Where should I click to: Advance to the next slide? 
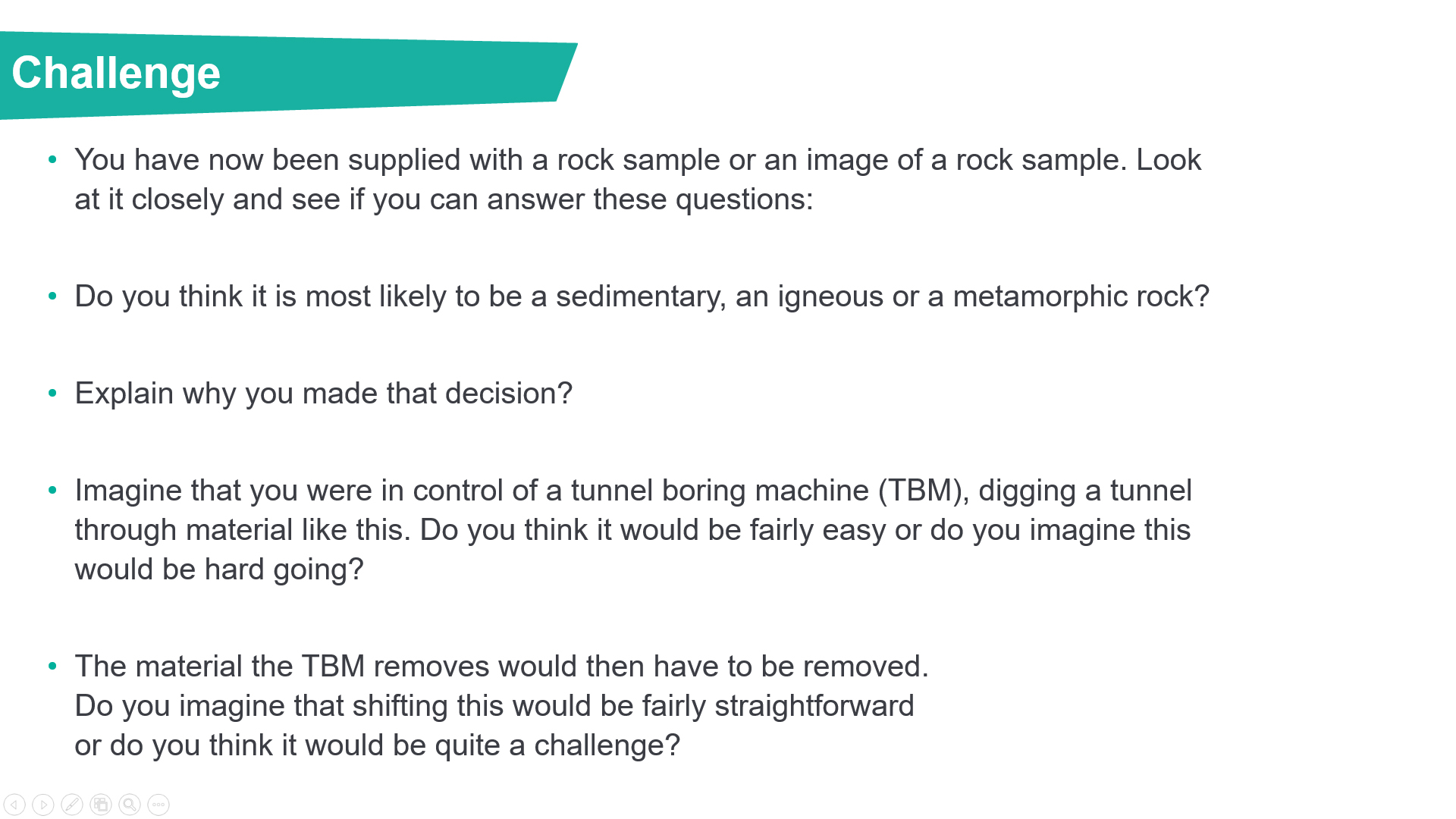tap(43, 805)
